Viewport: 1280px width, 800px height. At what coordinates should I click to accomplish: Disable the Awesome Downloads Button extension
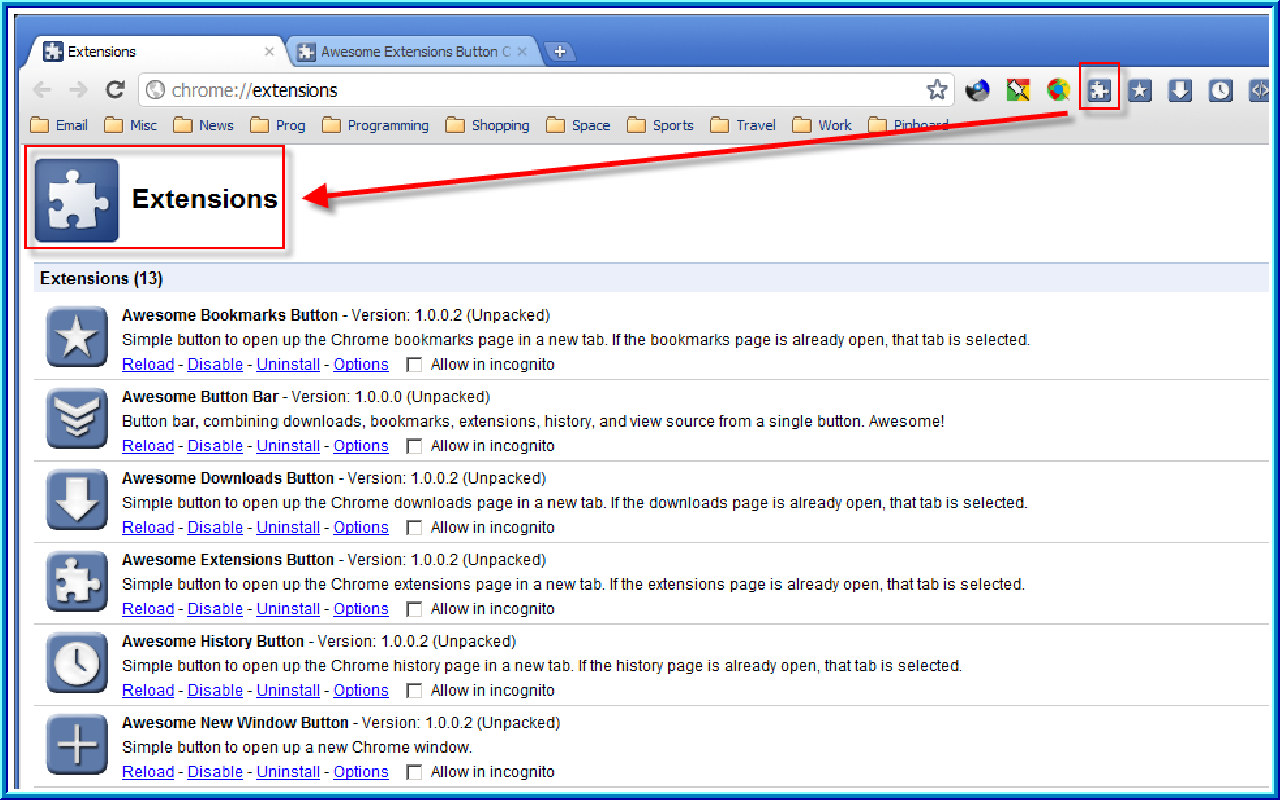tap(215, 528)
